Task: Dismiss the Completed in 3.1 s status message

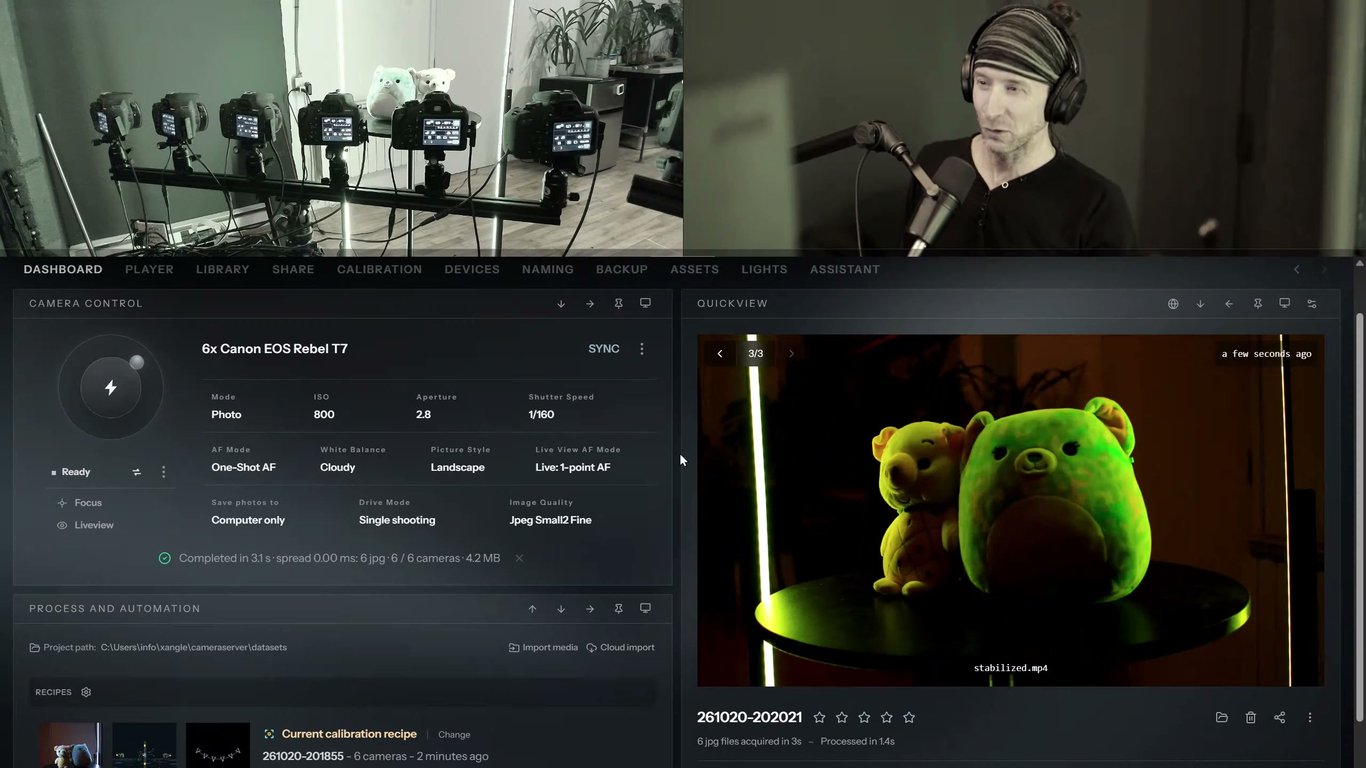Action: [519, 558]
